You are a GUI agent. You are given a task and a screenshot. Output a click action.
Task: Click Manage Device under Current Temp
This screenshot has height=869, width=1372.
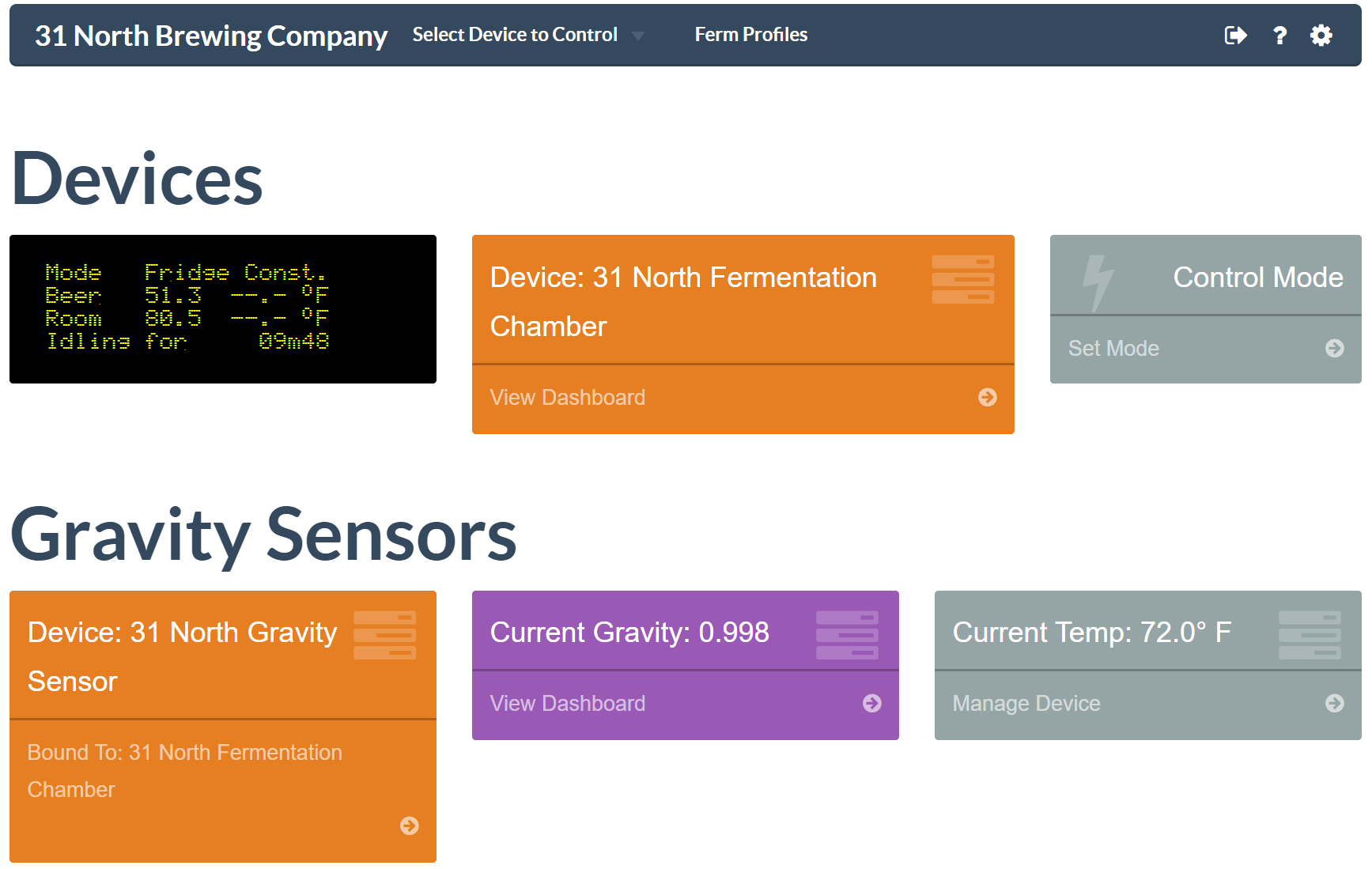pyautogui.click(x=1026, y=703)
